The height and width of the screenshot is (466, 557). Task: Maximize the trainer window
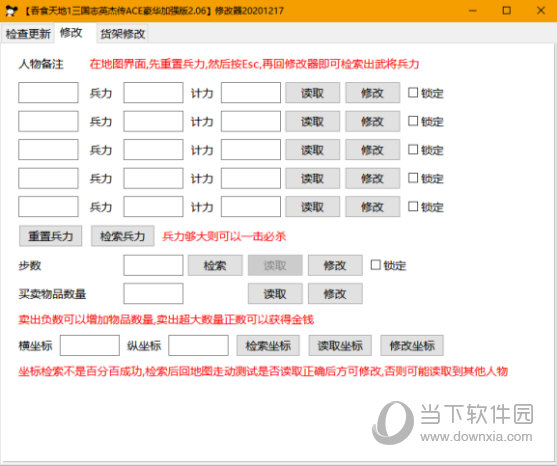pyautogui.click(x=507, y=11)
